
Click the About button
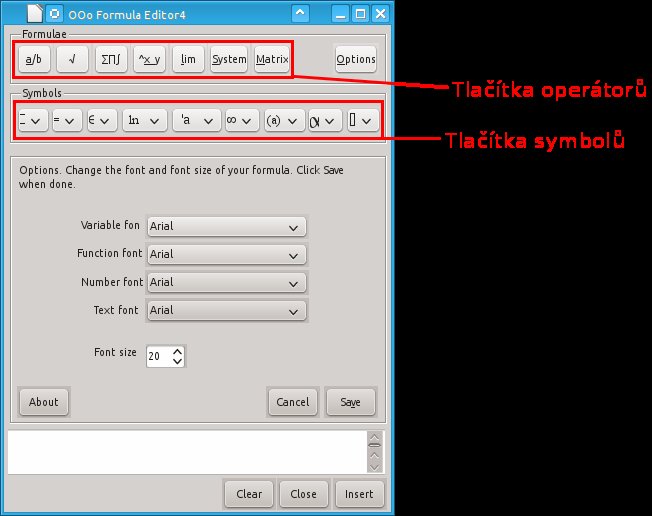tap(44, 402)
